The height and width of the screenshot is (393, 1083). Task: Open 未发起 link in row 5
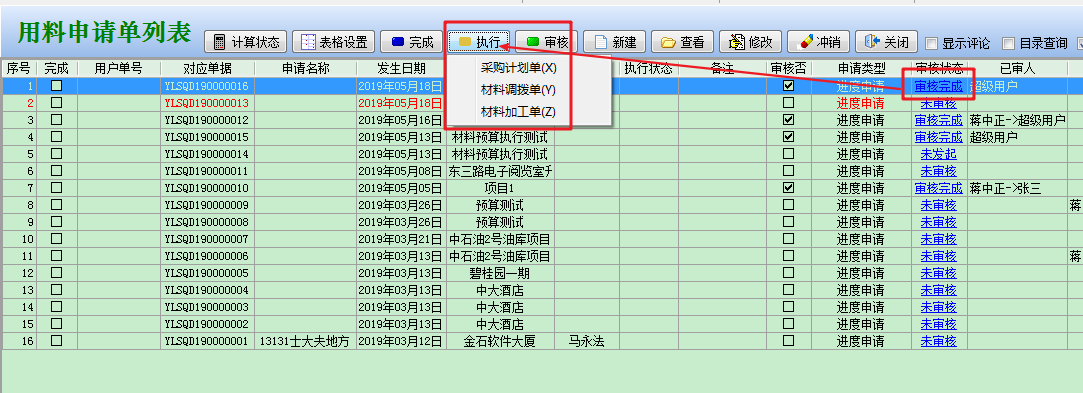pos(938,154)
